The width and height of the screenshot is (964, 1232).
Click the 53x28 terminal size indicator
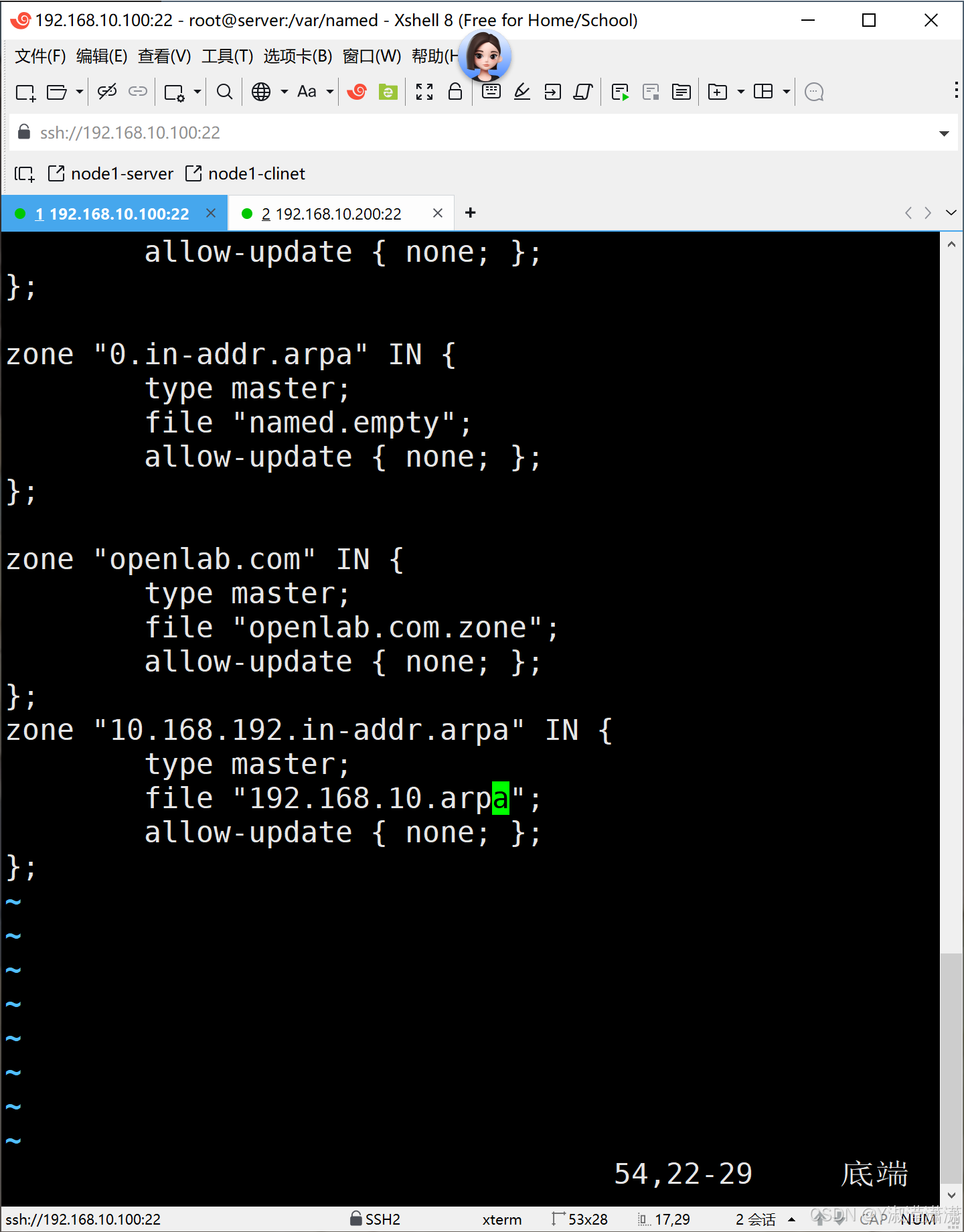pos(580,1219)
